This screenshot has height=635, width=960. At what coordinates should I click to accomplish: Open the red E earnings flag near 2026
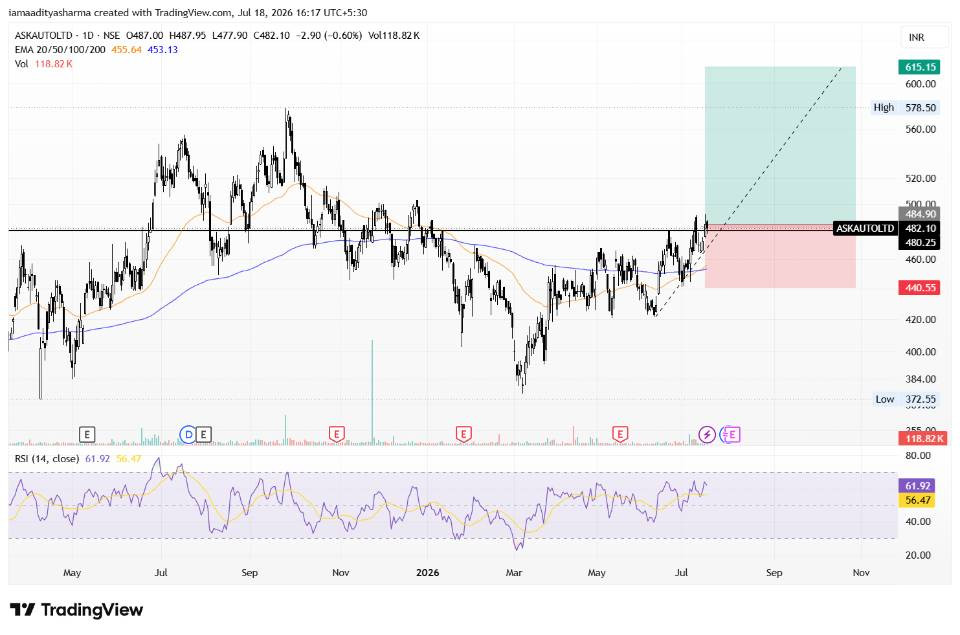click(463, 435)
